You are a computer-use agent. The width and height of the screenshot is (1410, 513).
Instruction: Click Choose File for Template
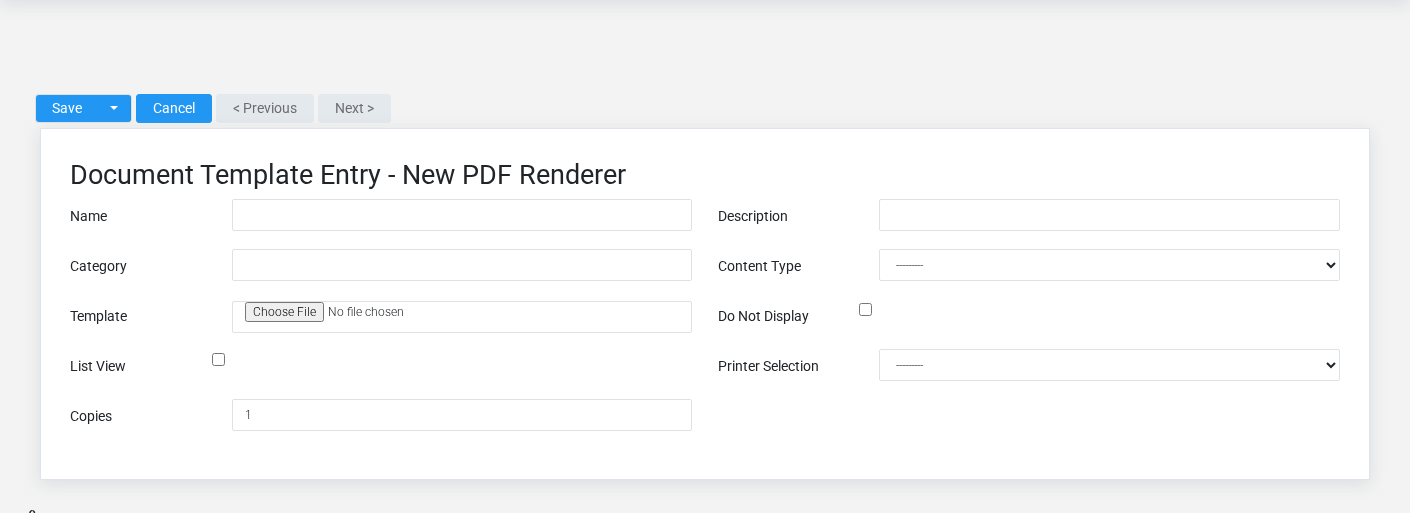pos(284,312)
